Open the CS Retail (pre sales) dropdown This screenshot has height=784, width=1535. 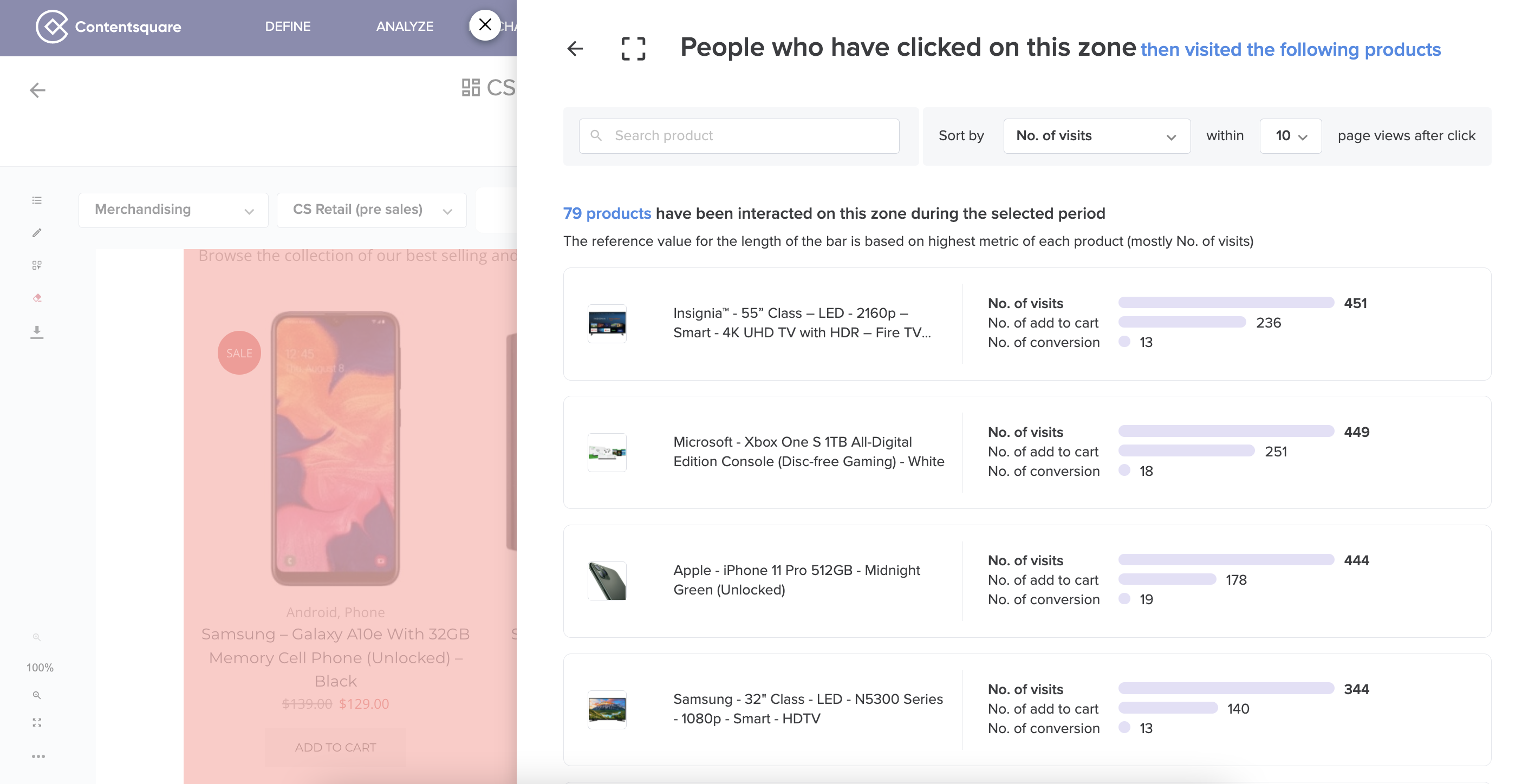(x=371, y=210)
